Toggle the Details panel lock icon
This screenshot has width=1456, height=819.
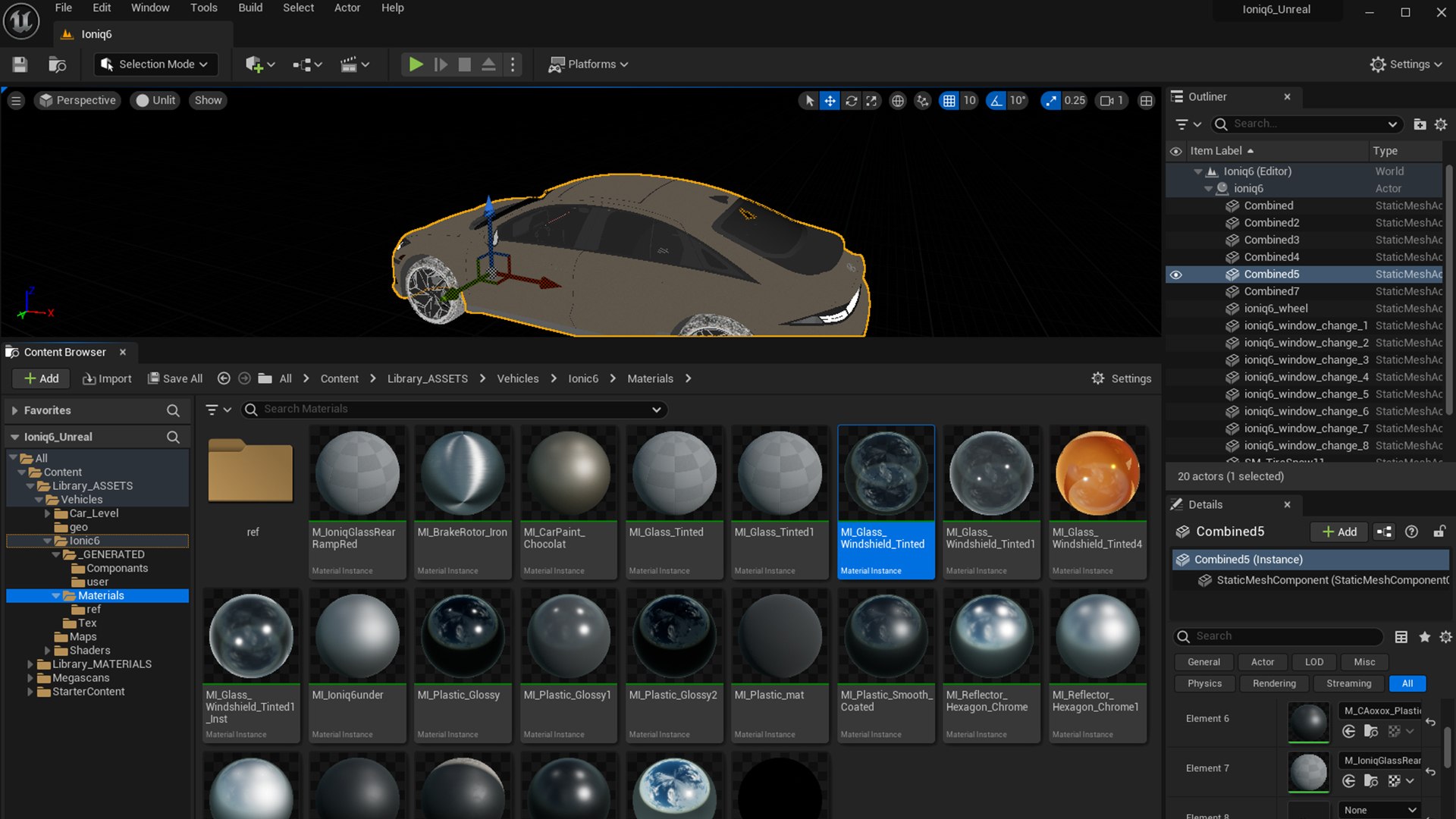coord(1439,532)
